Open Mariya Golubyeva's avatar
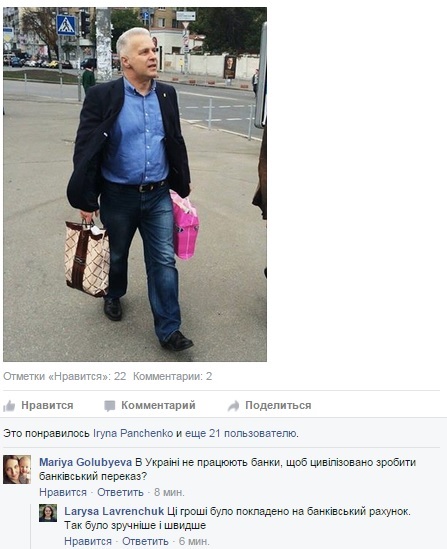 click(x=17, y=470)
